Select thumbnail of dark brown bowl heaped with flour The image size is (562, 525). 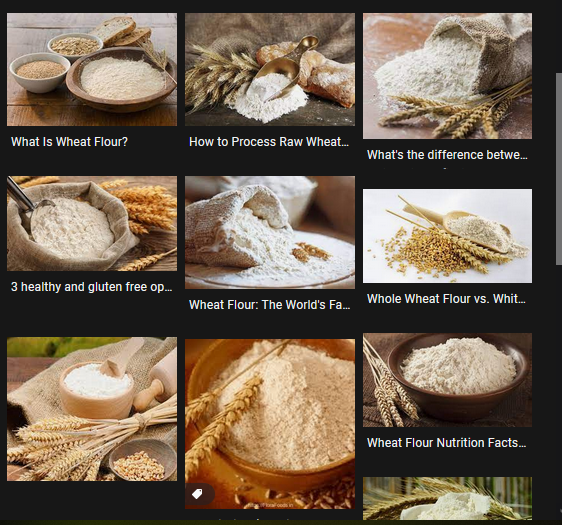(x=447, y=380)
